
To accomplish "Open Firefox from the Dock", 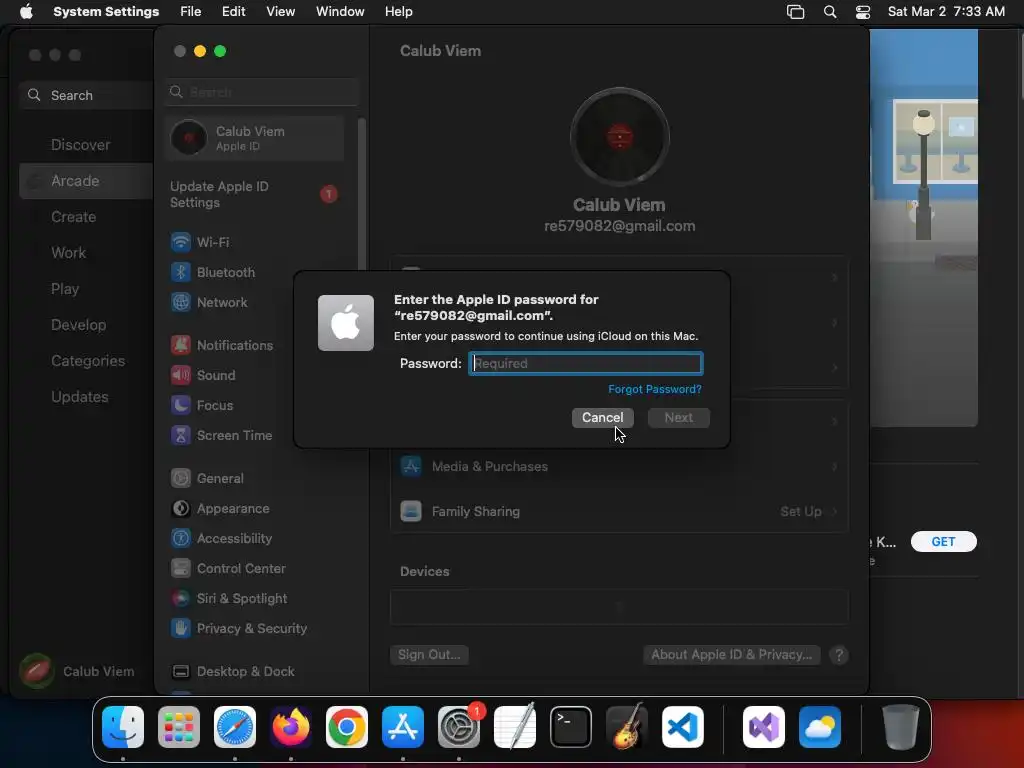I will 291,727.
